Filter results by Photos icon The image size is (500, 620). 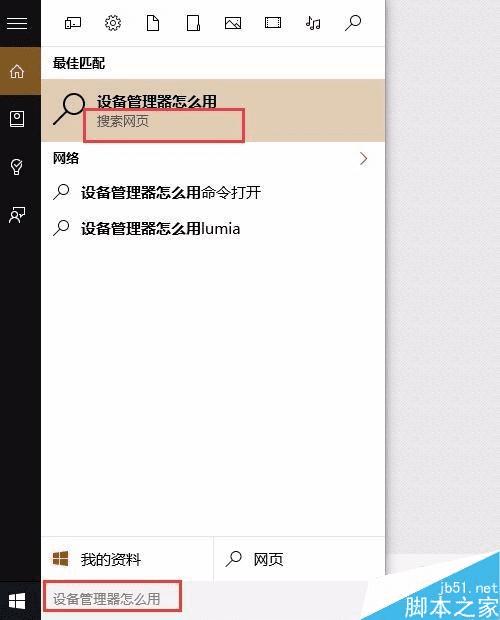(x=233, y=23)
